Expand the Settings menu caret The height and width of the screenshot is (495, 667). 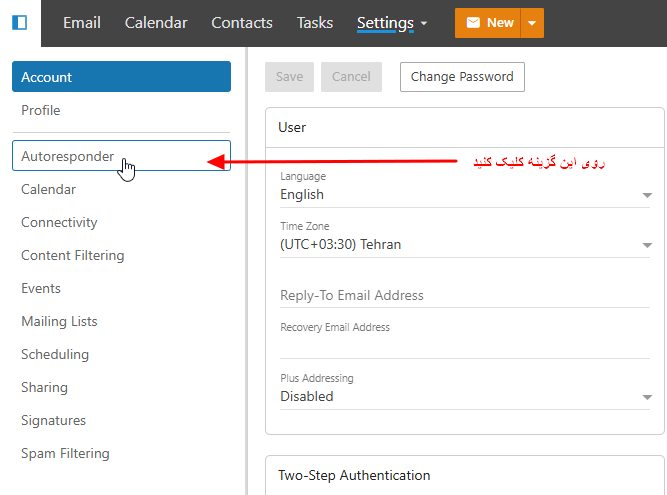(424, 23)
